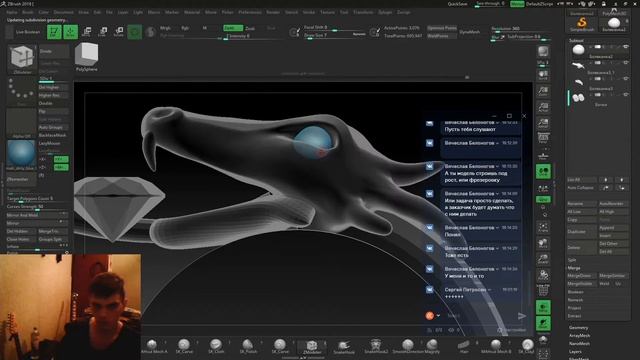
Task: Activate the green Draw mode button
Action: coord(71,32)
